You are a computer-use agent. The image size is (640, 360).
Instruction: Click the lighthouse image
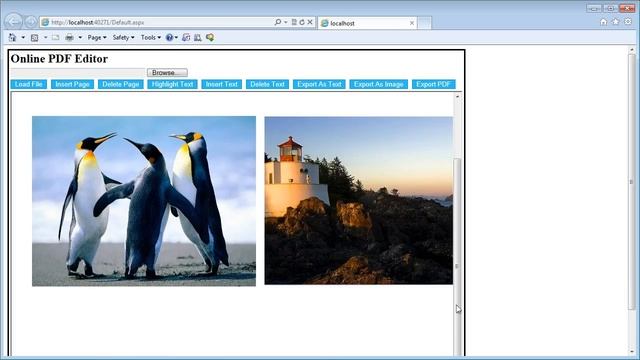click(359, 201)
